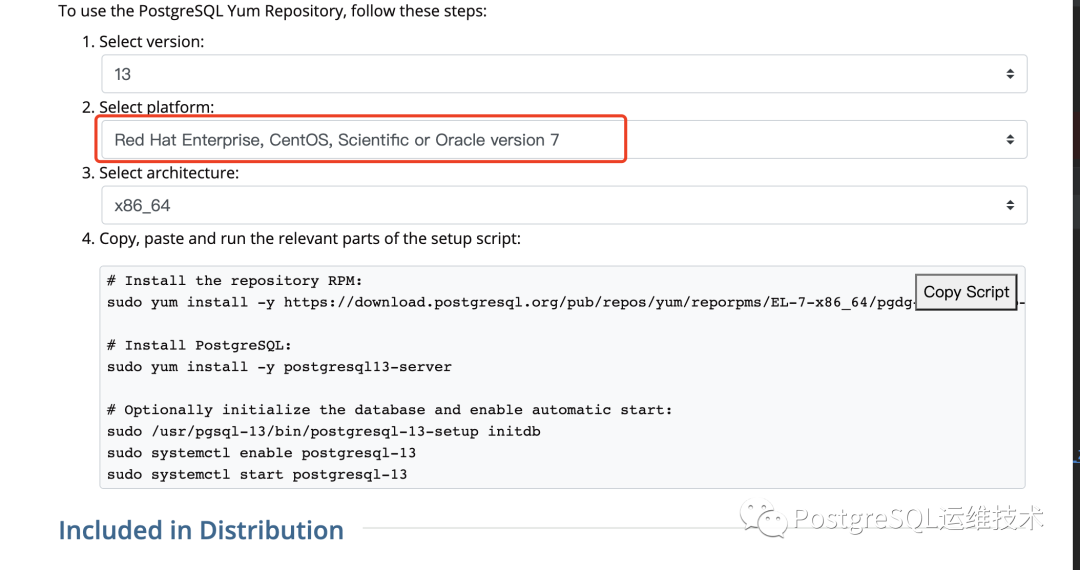Click the WeChat logo in the watermark

[762, 518]
